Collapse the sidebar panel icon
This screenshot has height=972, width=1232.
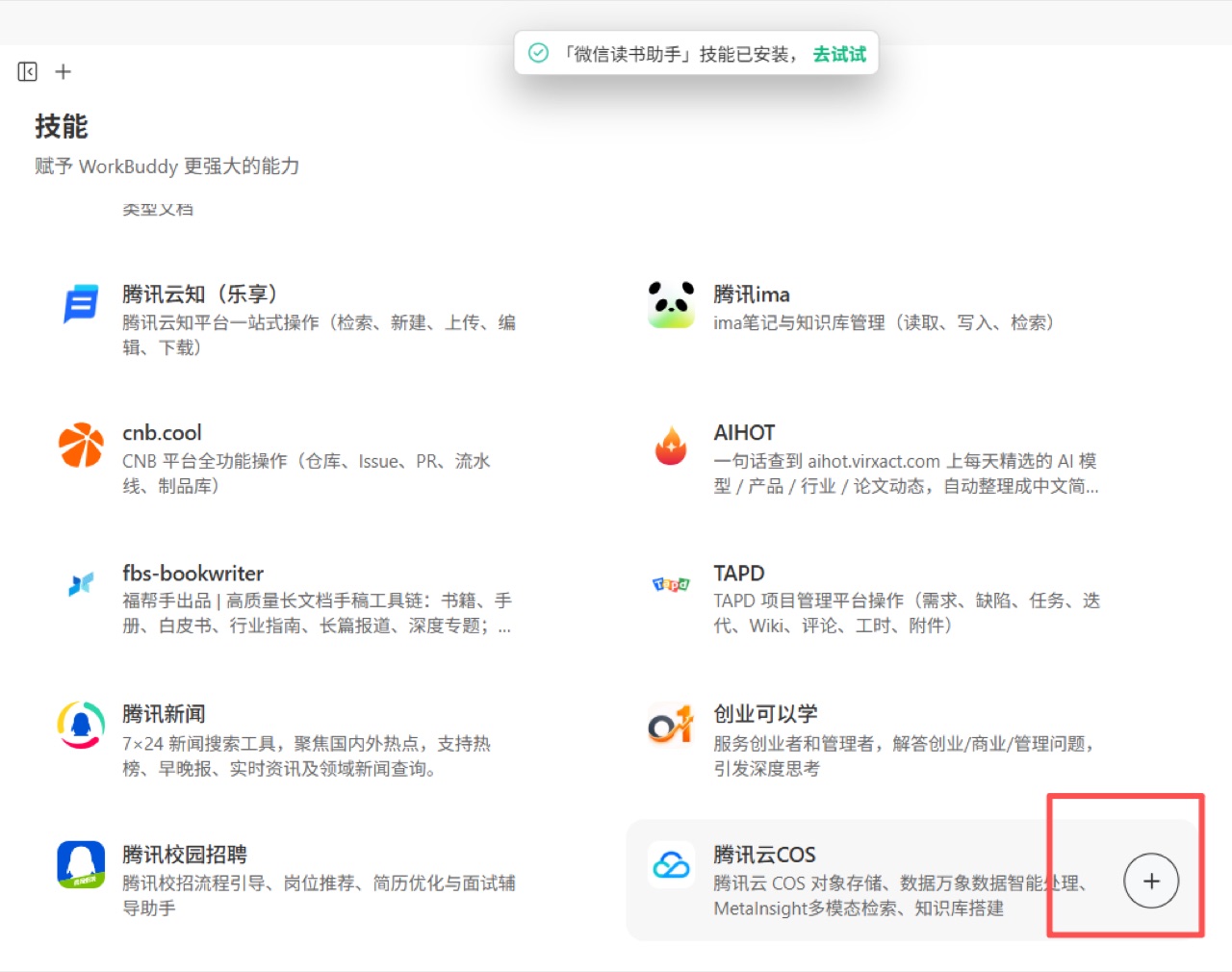pyautogui.click(x=27, y=71)
